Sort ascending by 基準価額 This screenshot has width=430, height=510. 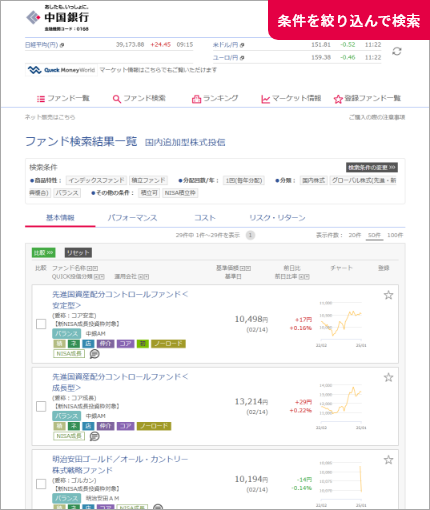pos(243,268)
